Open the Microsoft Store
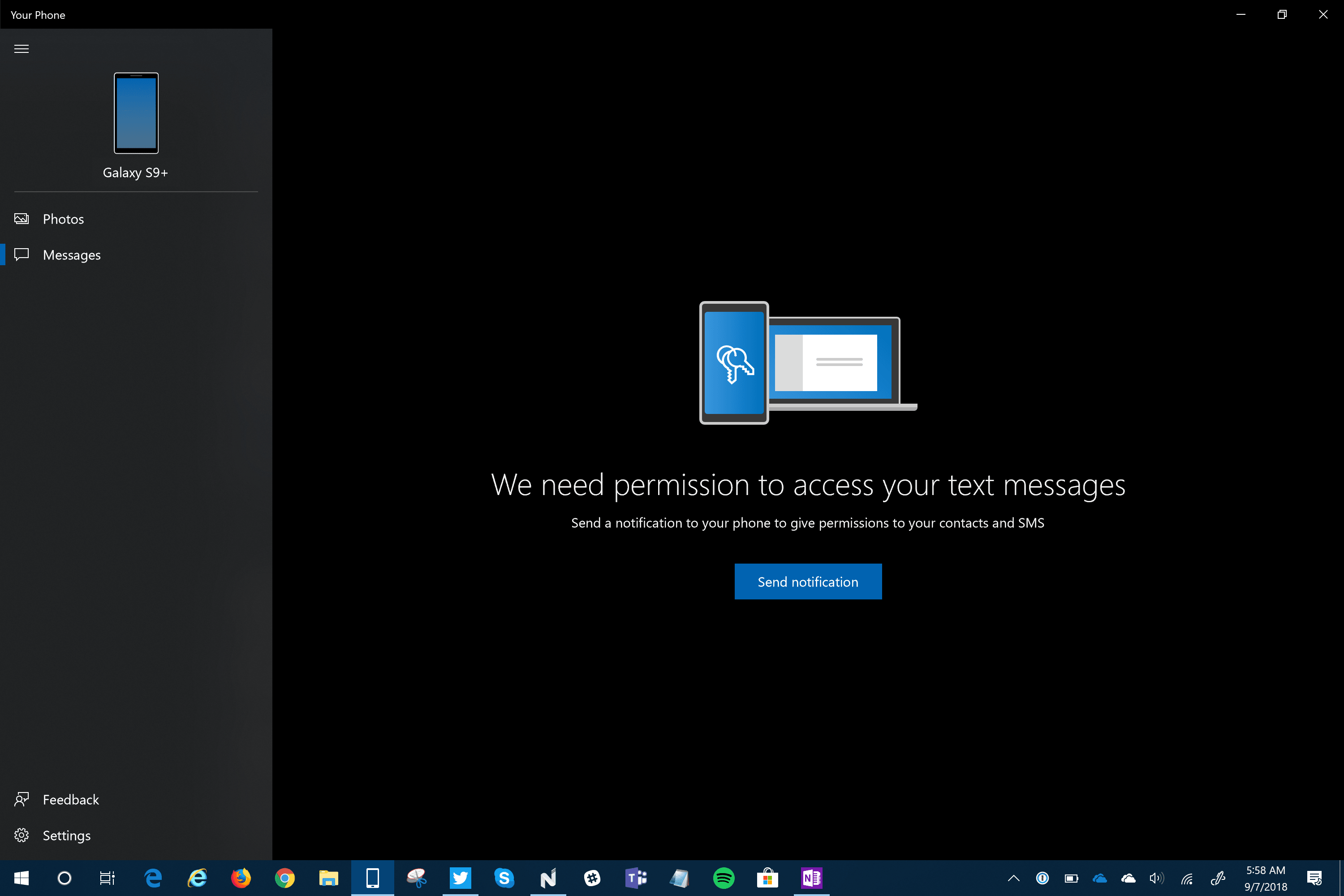The width and height of the screenshot is (1344, 896). click(767, 878)
